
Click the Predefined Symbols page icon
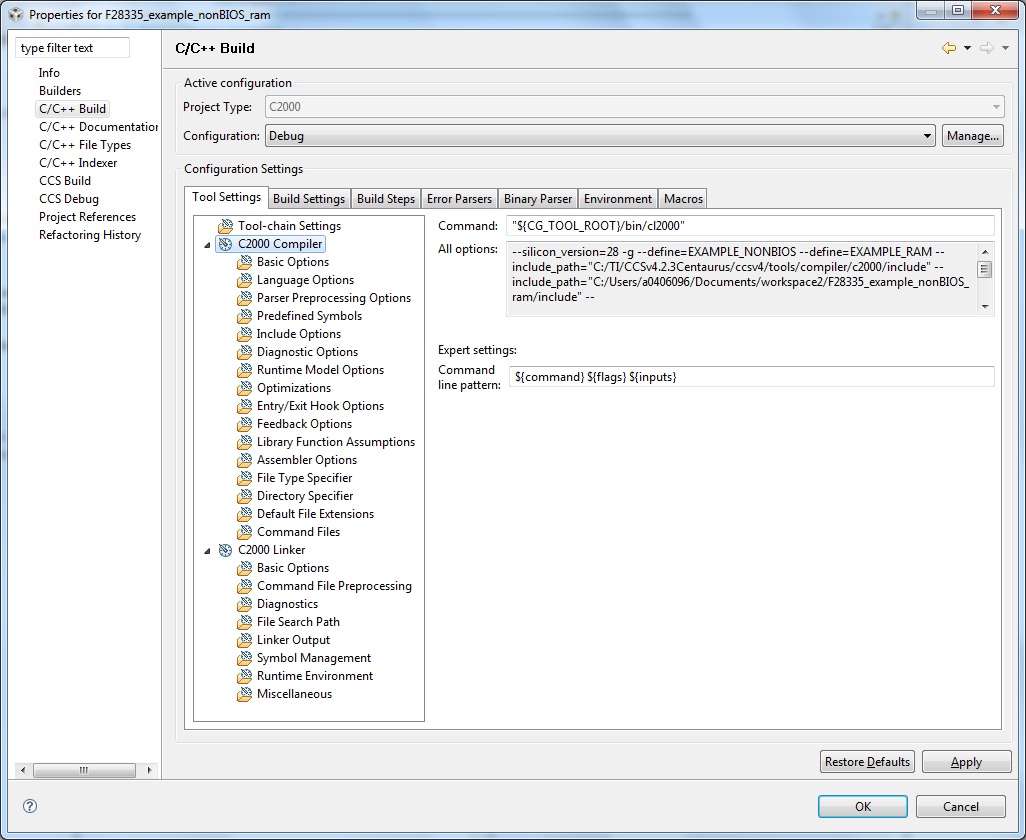point(245,315)
